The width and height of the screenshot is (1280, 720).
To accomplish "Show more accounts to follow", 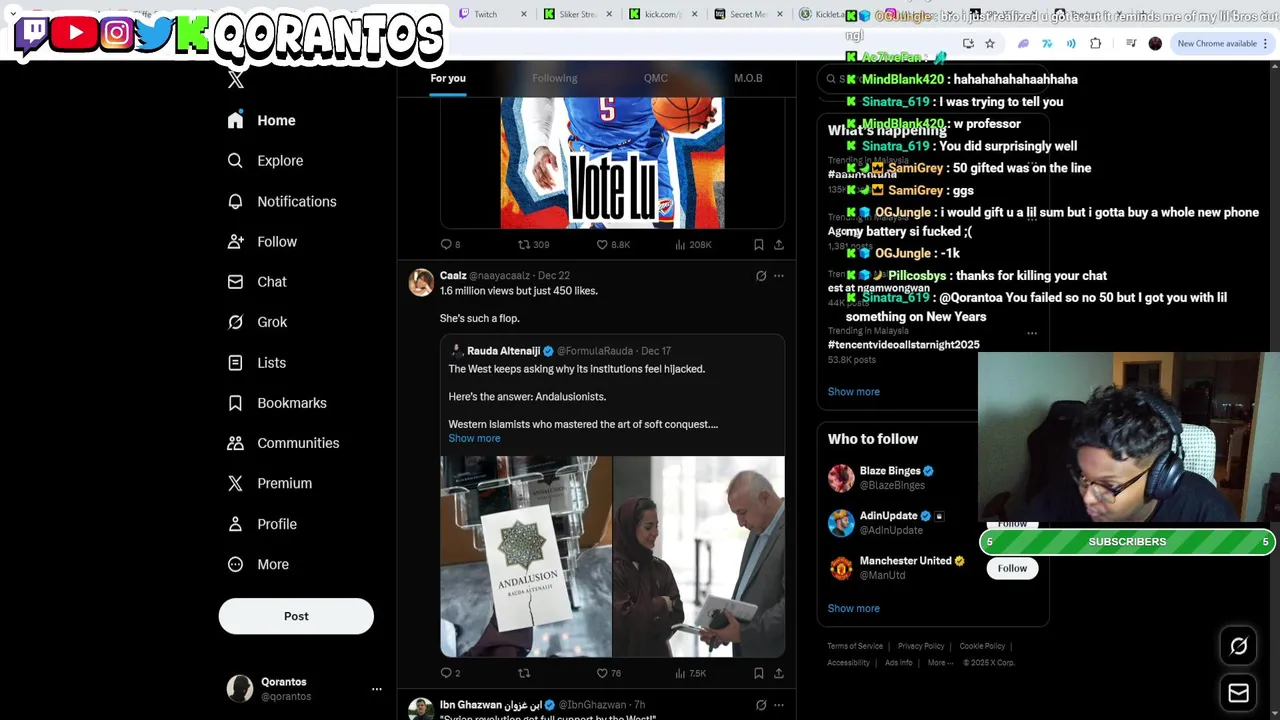I will coord(854,608).
